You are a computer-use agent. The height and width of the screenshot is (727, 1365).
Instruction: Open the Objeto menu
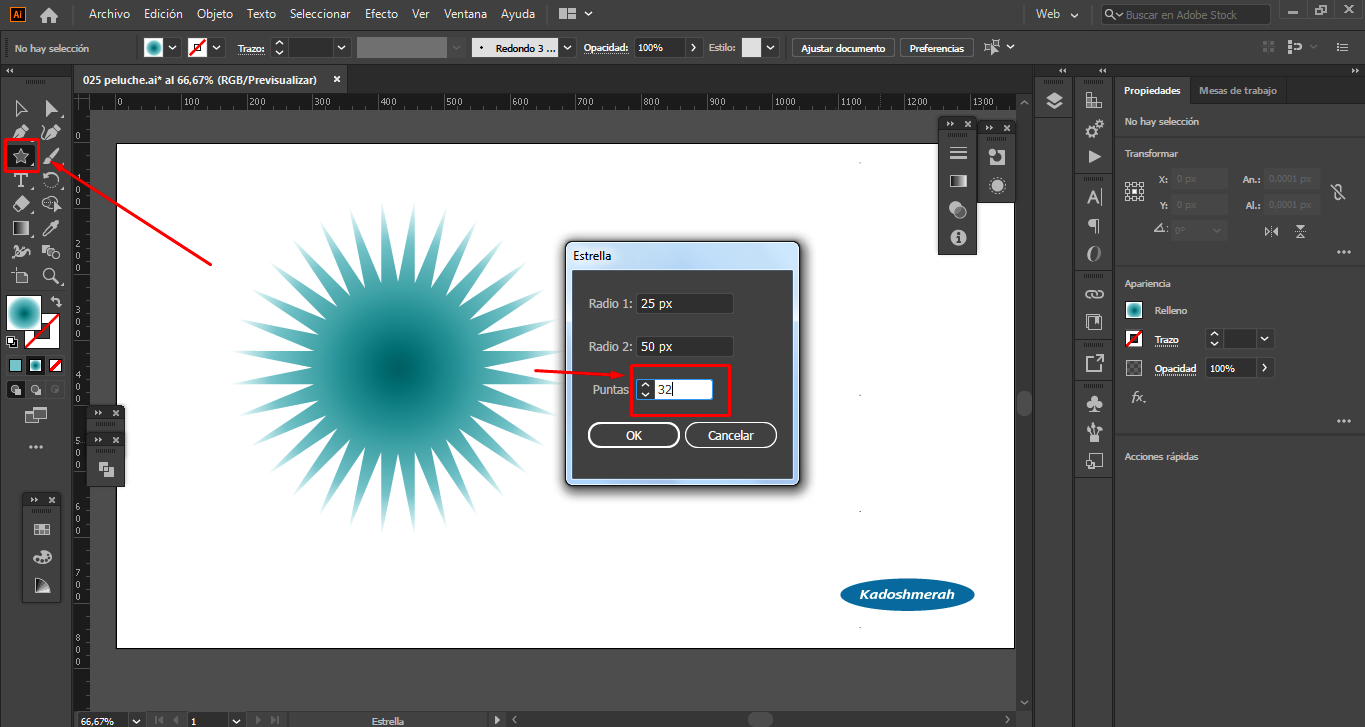[x=215, y=14]
